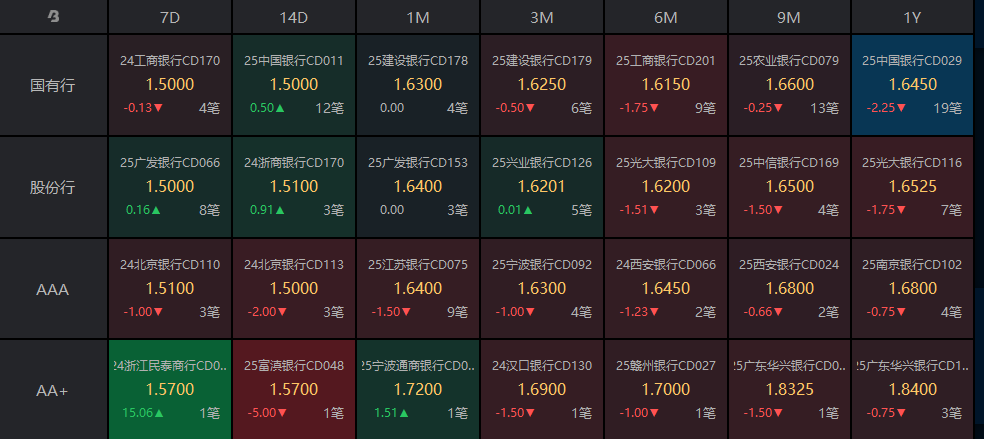Viewport: 984px width, 439px height.
Task: Select the 25兴业银行CD126 quote cell
Action: [x=542, y=187]
